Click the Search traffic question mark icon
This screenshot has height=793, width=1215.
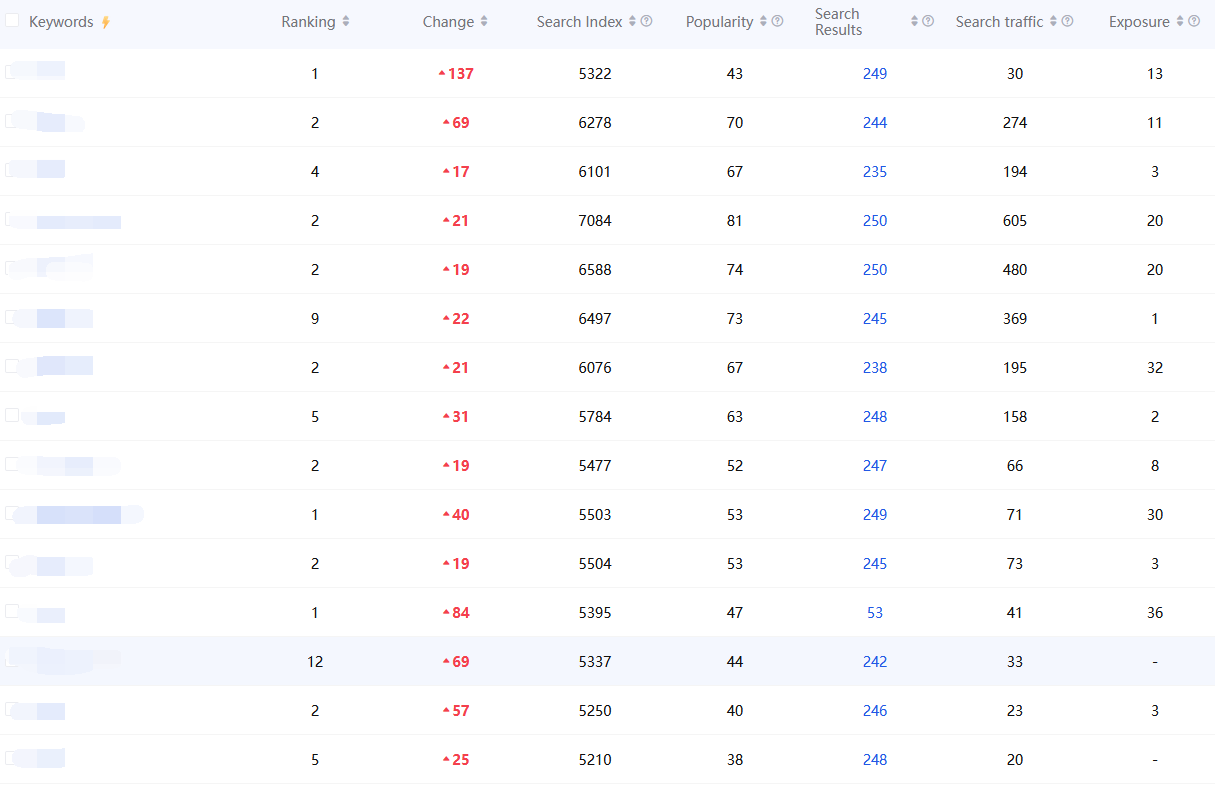(x=1067, y=21)
